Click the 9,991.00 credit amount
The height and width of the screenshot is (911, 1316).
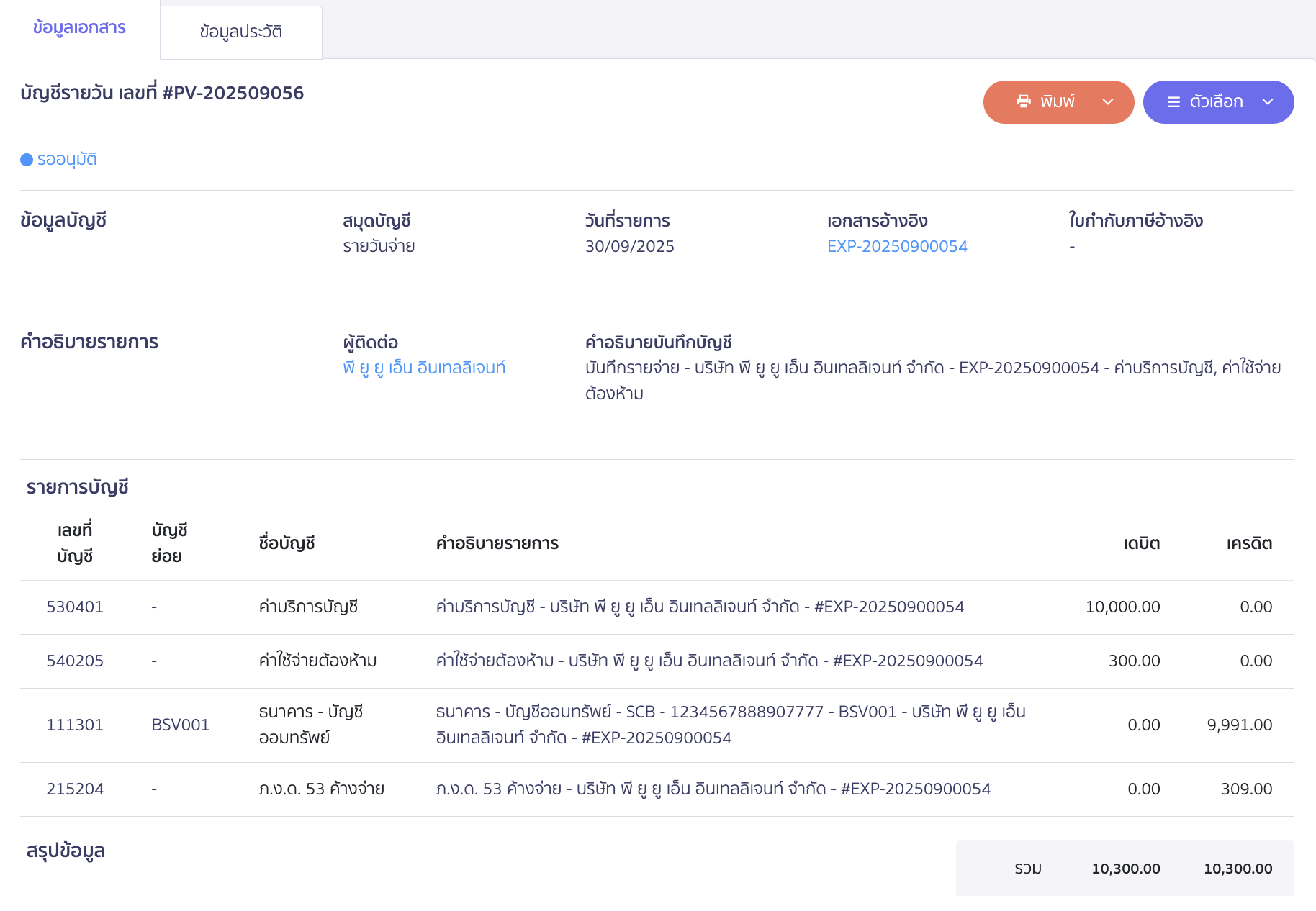pos(1239,725)
